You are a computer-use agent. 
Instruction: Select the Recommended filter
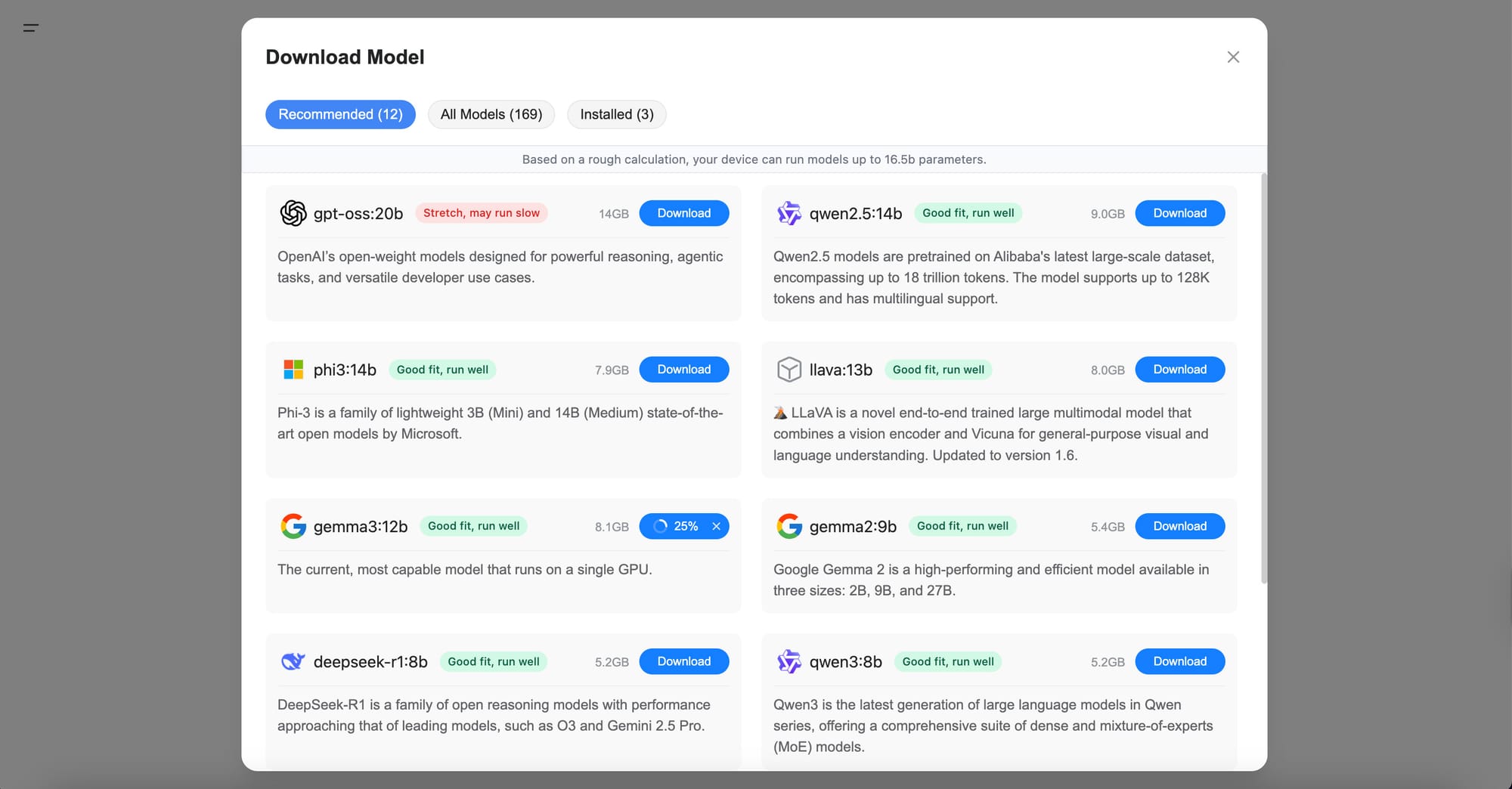(x=340, y=114)
